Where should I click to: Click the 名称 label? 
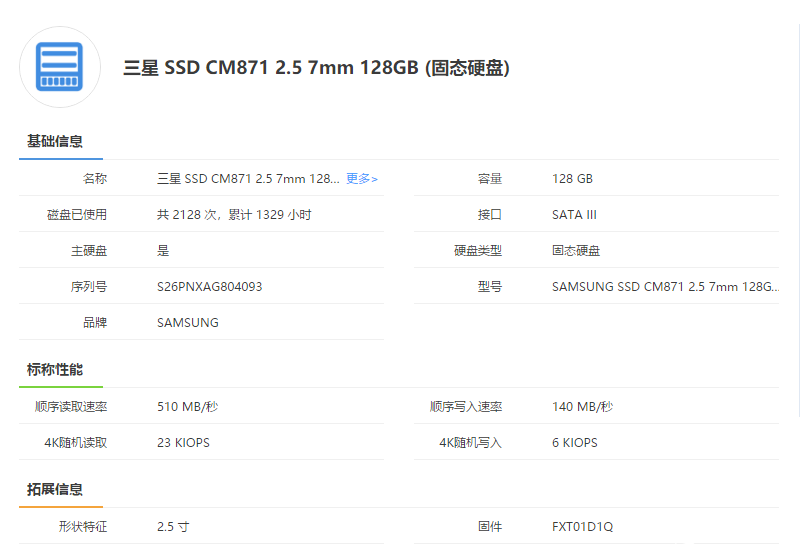[95, 179]
